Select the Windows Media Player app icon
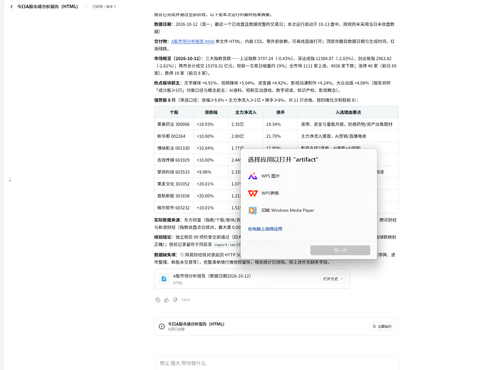 coord(253,210)
